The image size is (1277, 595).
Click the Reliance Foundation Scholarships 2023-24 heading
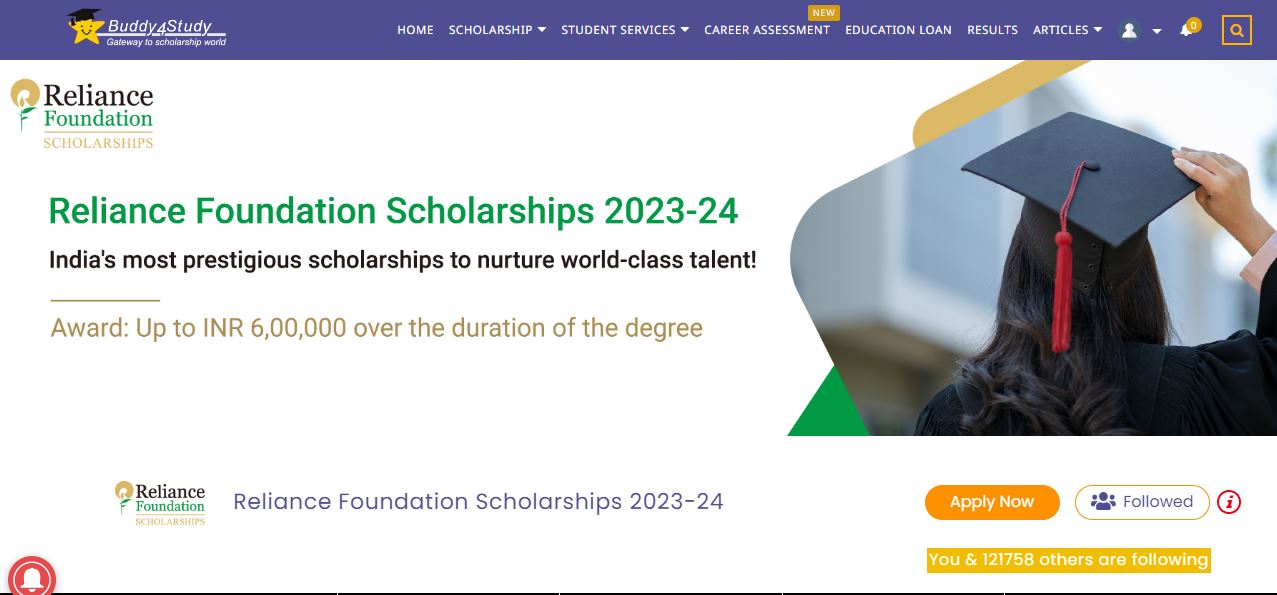click(x=478, y=502)
